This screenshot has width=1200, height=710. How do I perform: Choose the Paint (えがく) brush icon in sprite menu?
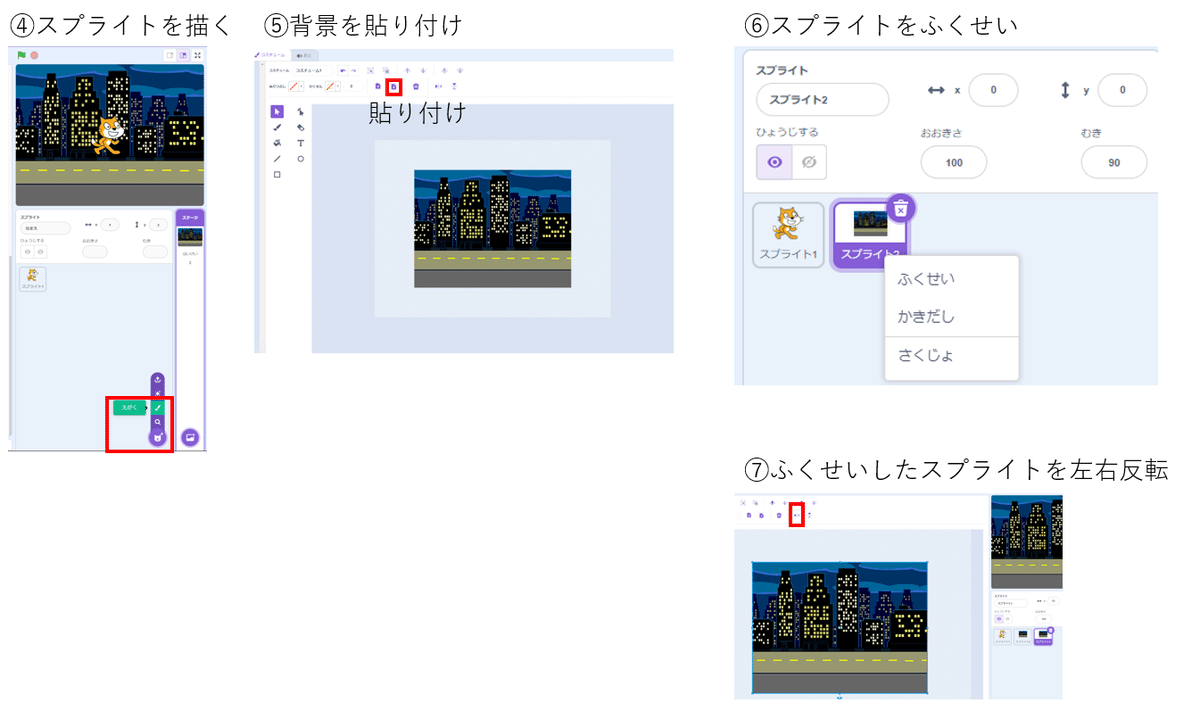pyautogui.click(x=158, y=408)
